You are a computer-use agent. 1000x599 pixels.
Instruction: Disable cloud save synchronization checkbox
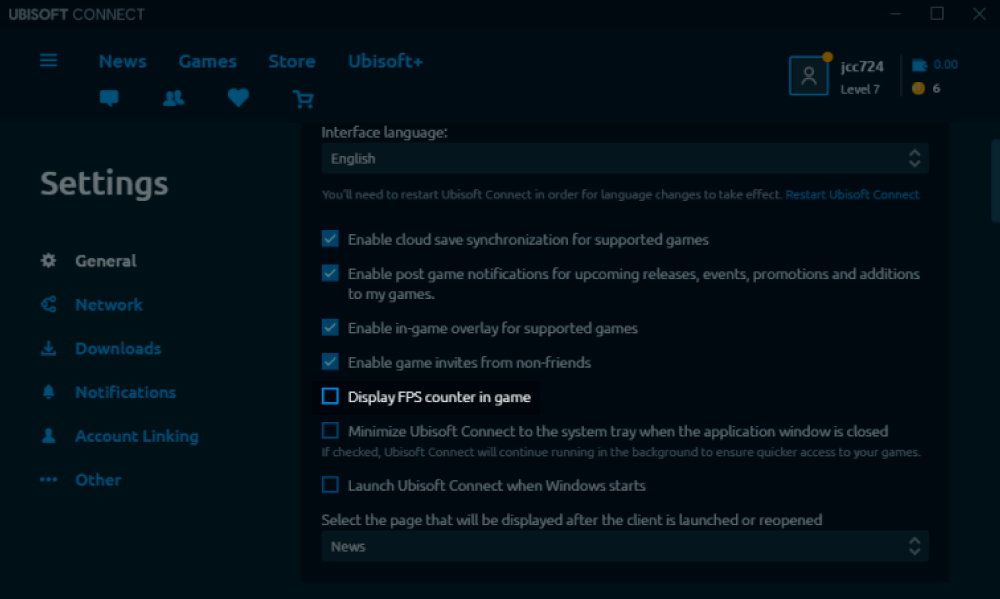(330, 239)
